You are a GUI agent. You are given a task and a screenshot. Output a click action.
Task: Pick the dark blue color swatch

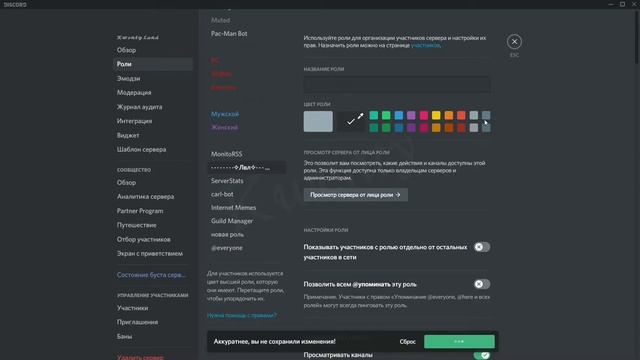click(x=399, y=128)
